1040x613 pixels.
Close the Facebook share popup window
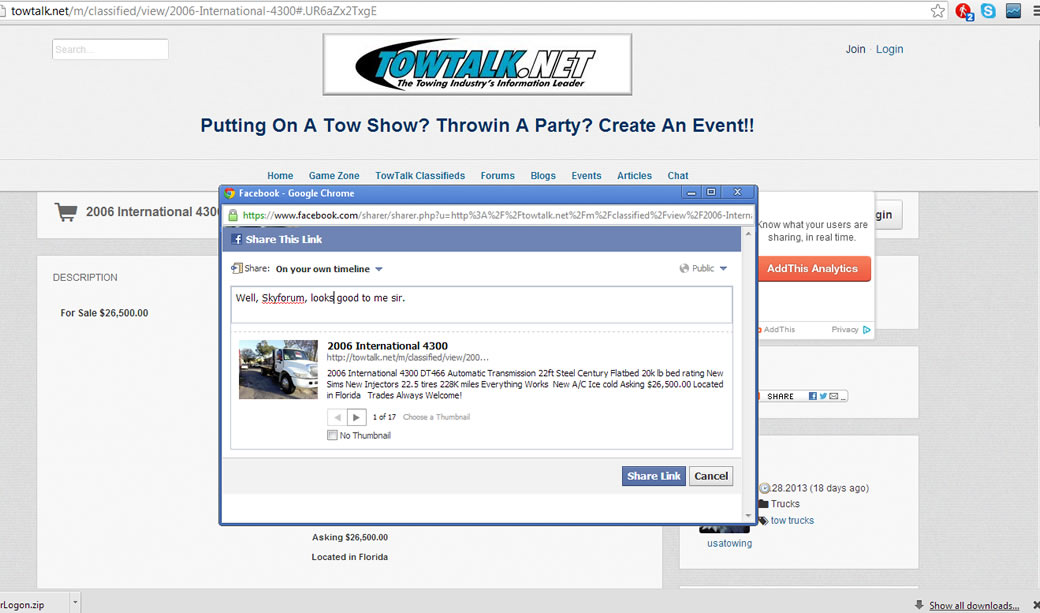[738, 192]
